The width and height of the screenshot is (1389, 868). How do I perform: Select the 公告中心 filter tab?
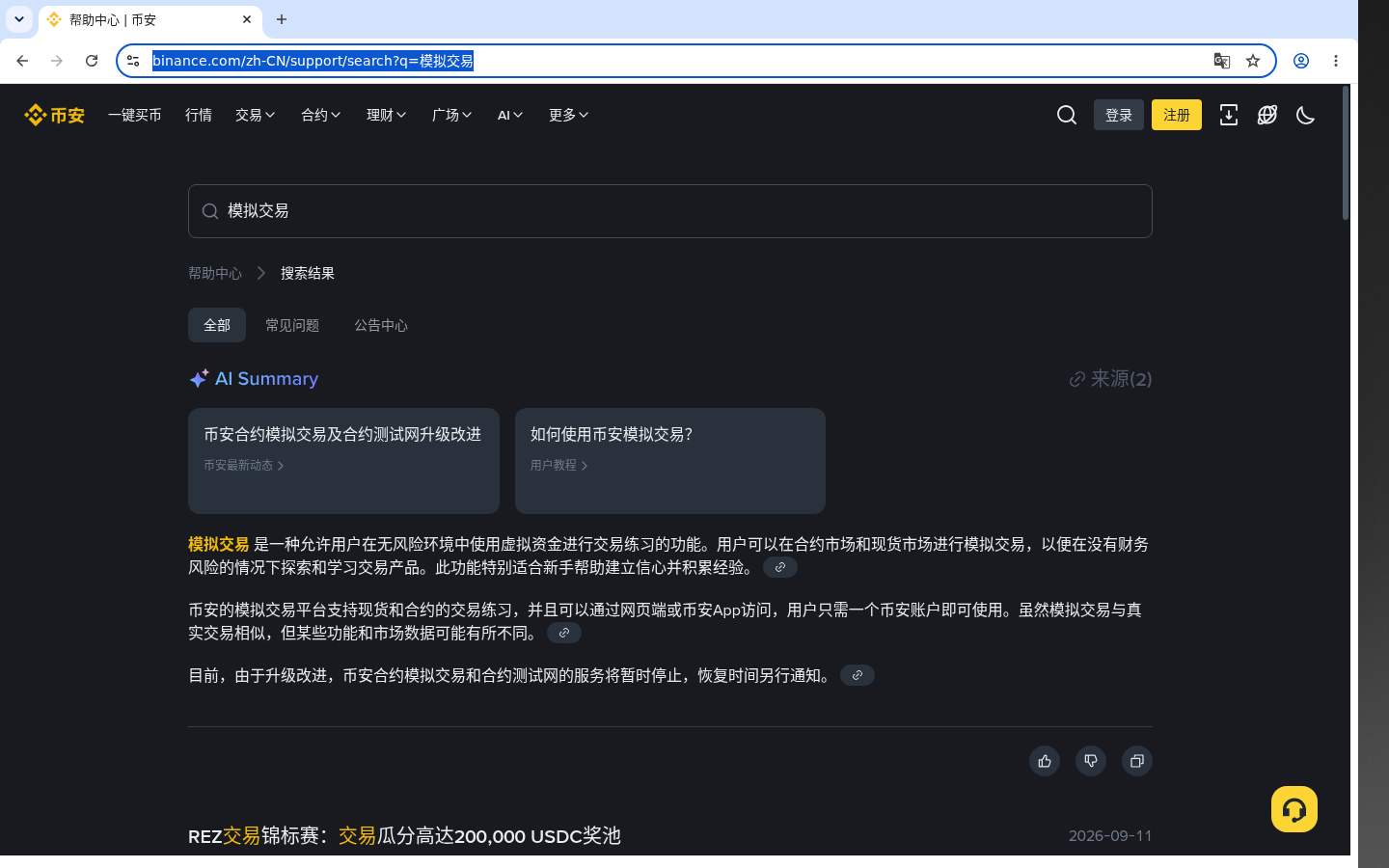381,325
